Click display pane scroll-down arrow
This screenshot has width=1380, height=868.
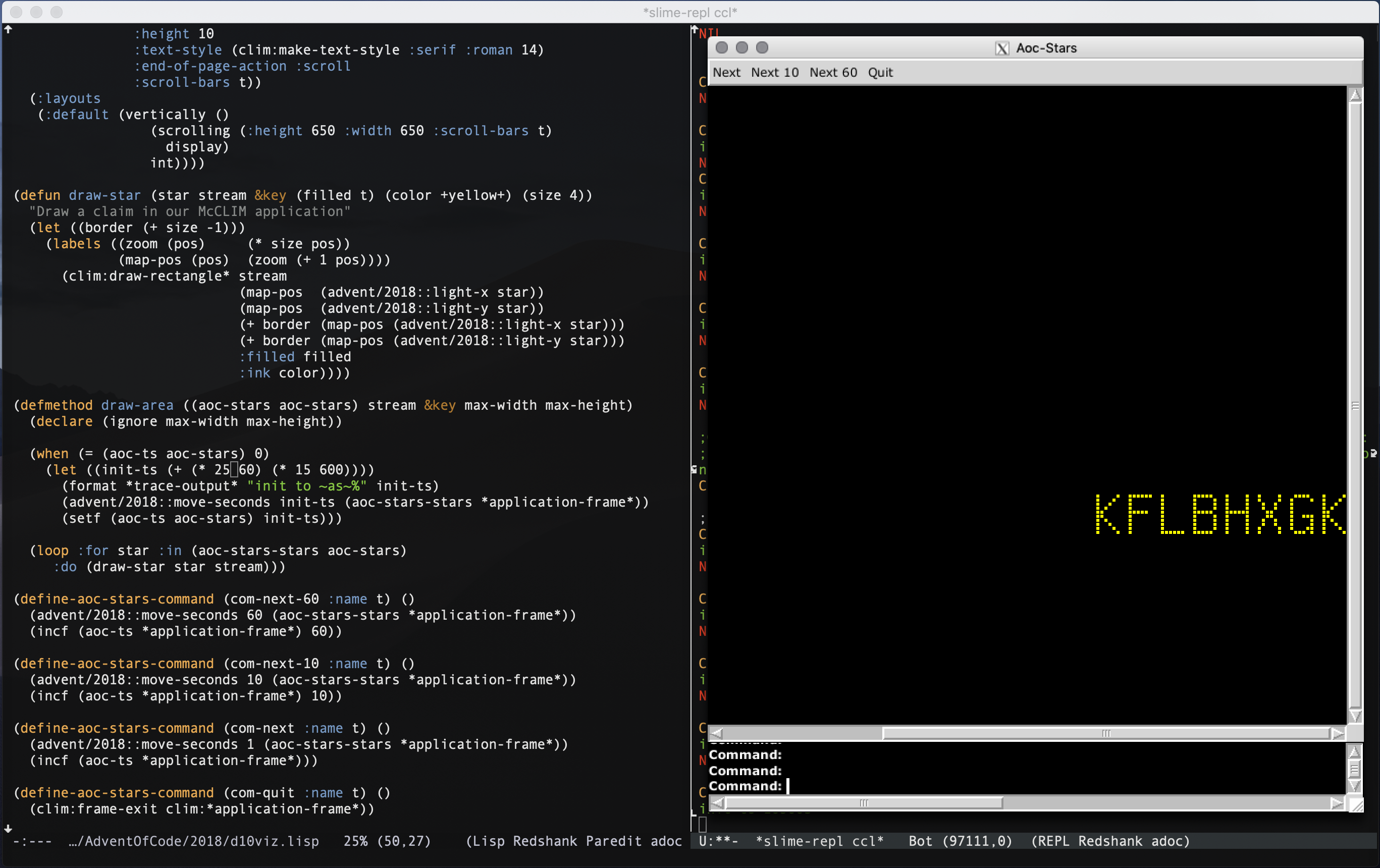1355,716
